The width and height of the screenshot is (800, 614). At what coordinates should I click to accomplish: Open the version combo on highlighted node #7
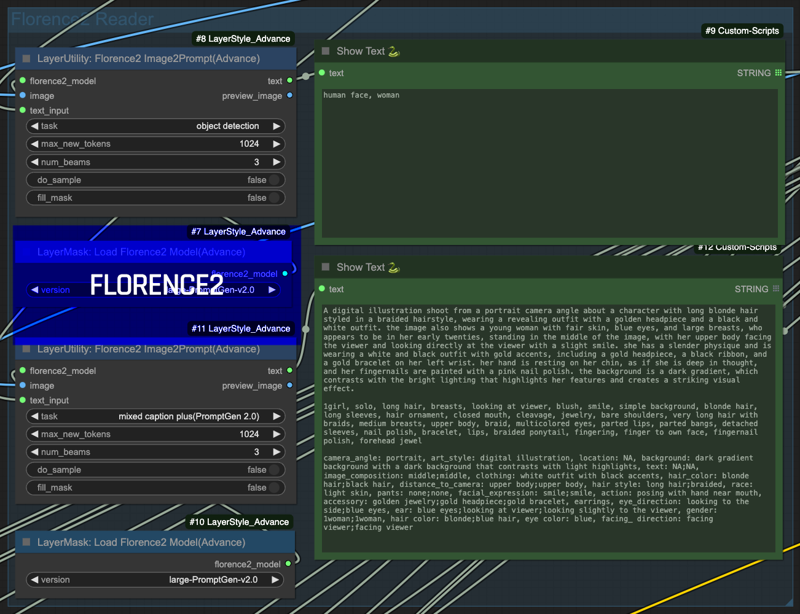[x=153, y=290]
